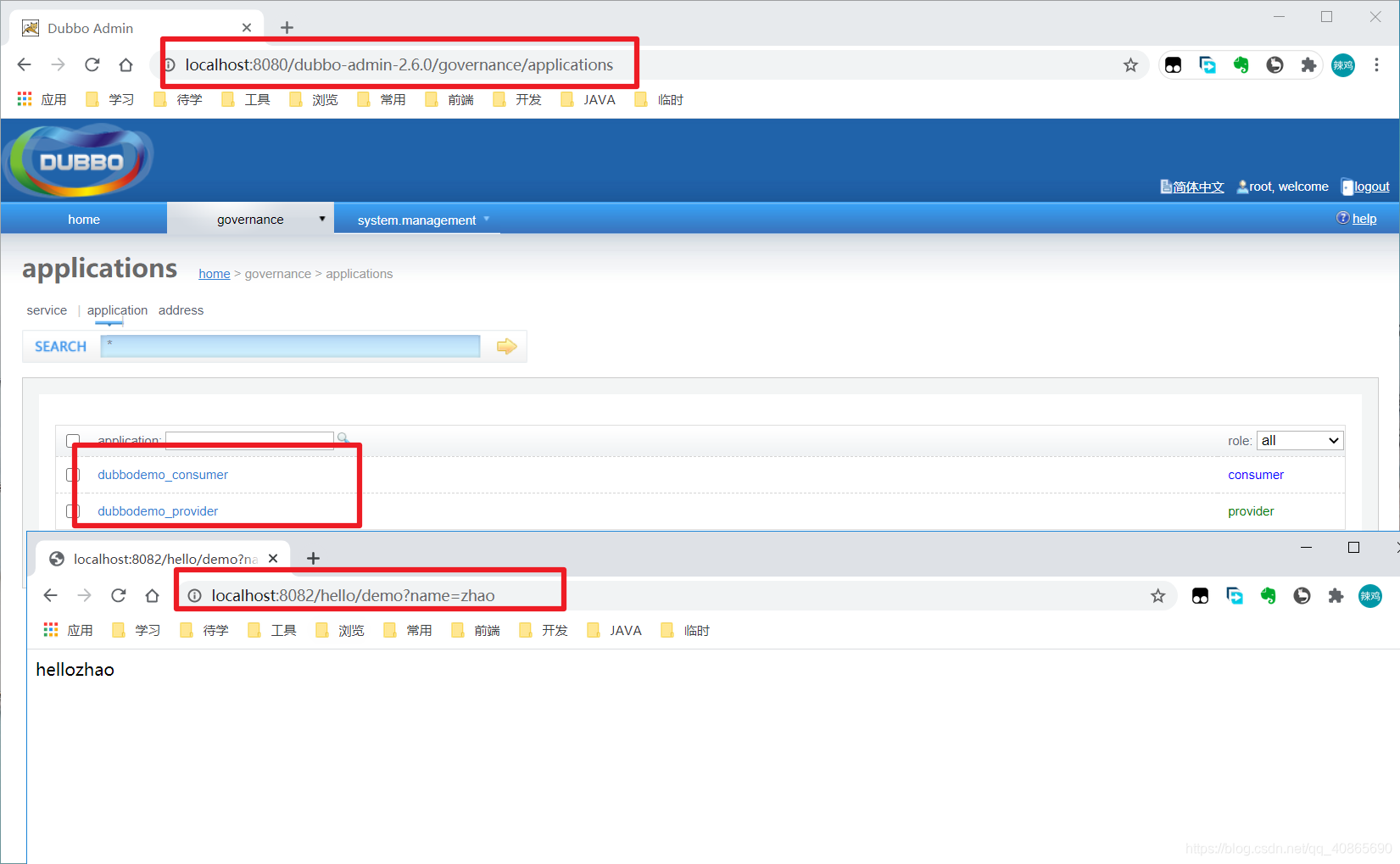The height and width of the screenshot is (864, 1400).
Task: Open Chrome three-dot menu in Dubbo Admin window
Action: (1376, 65)
